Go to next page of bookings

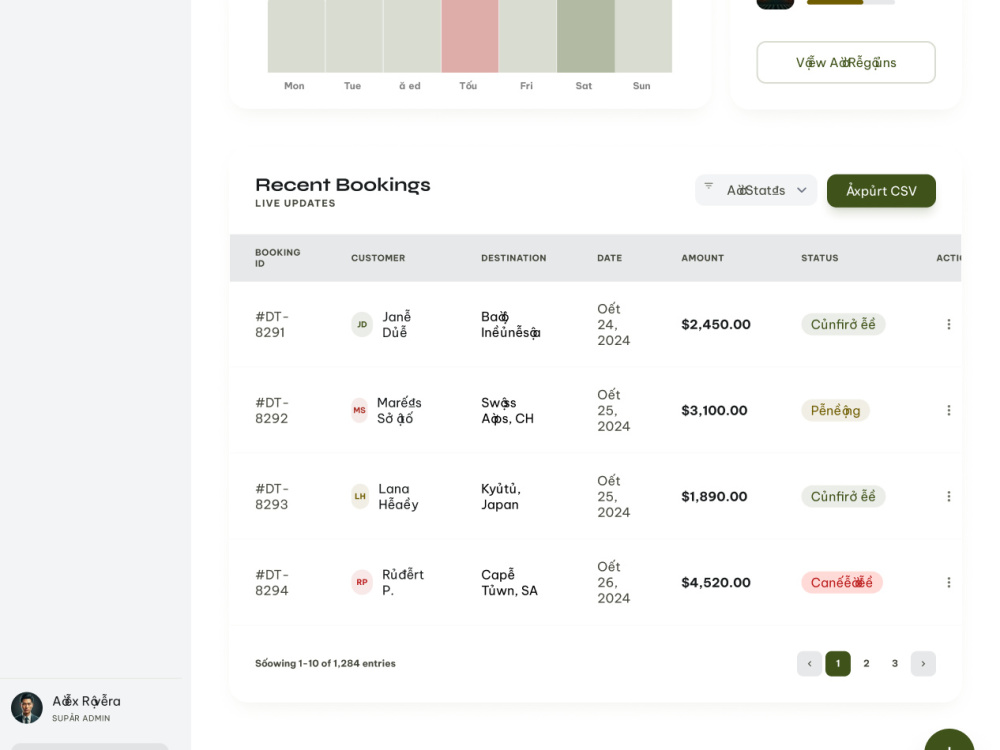(x=923, y=663)
